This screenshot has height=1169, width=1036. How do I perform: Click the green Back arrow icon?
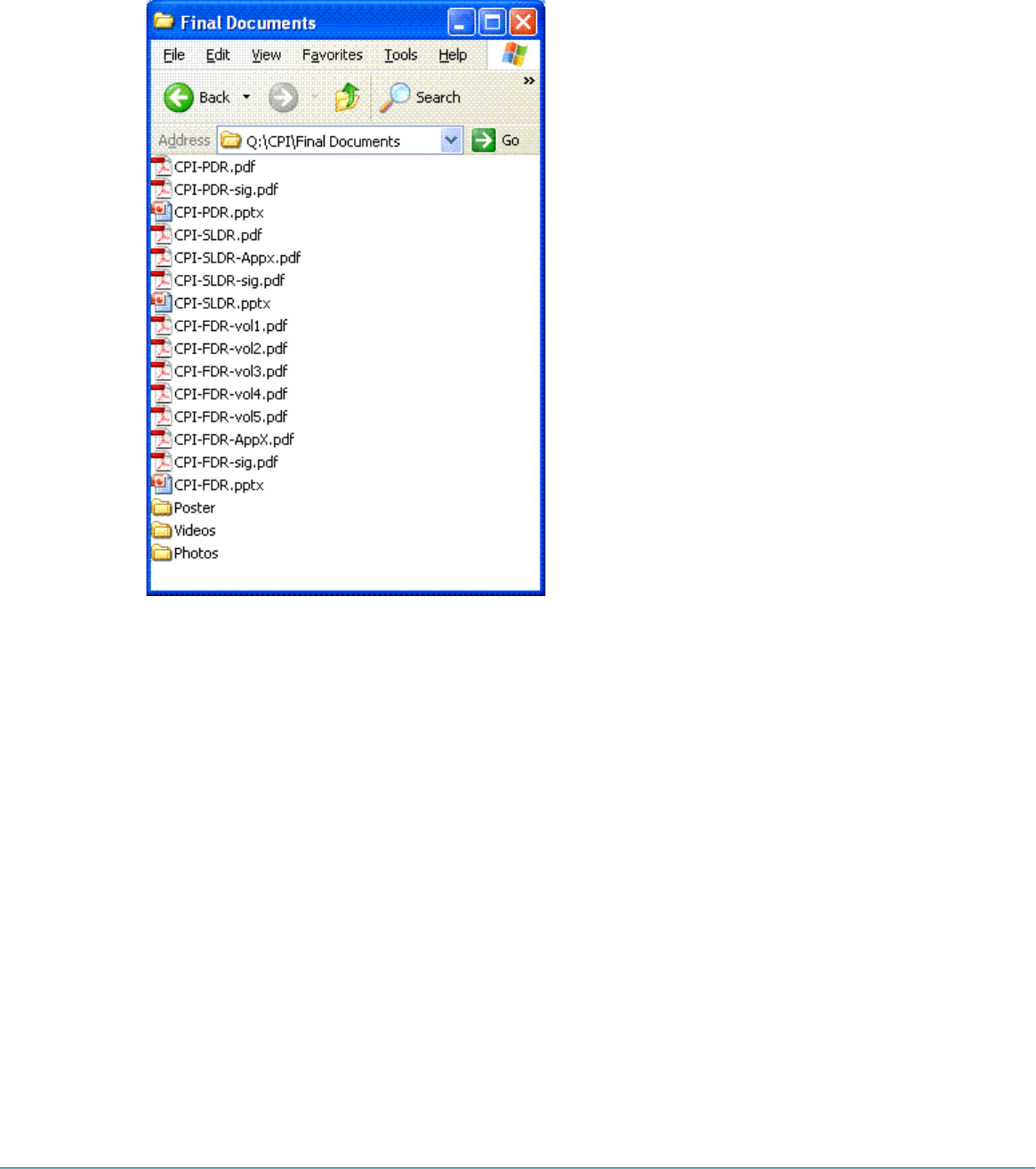click(179, 98)
